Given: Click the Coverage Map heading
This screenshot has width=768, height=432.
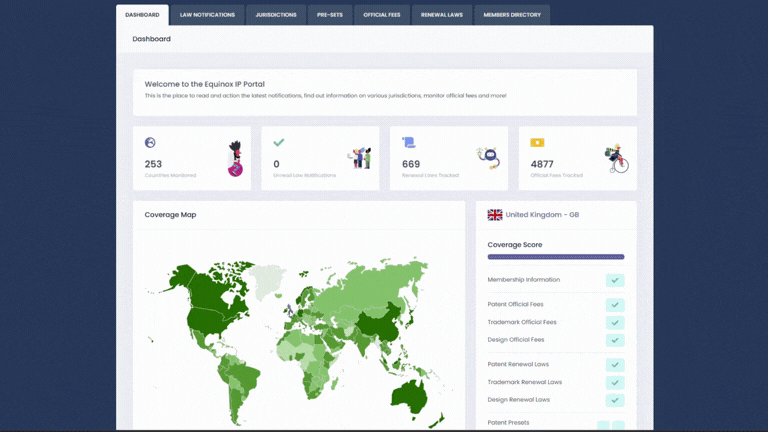Looking at the screenshot, I should 170,215.
